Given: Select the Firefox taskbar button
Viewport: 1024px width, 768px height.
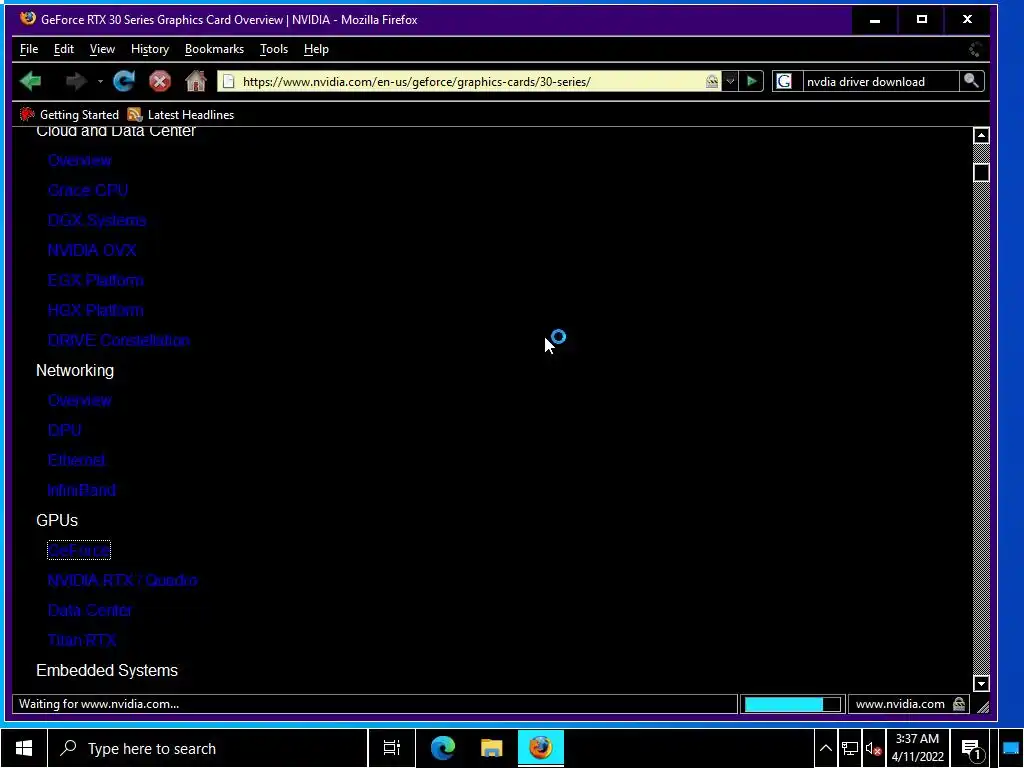Looking at the screenshot, I should tap(541, 748).
